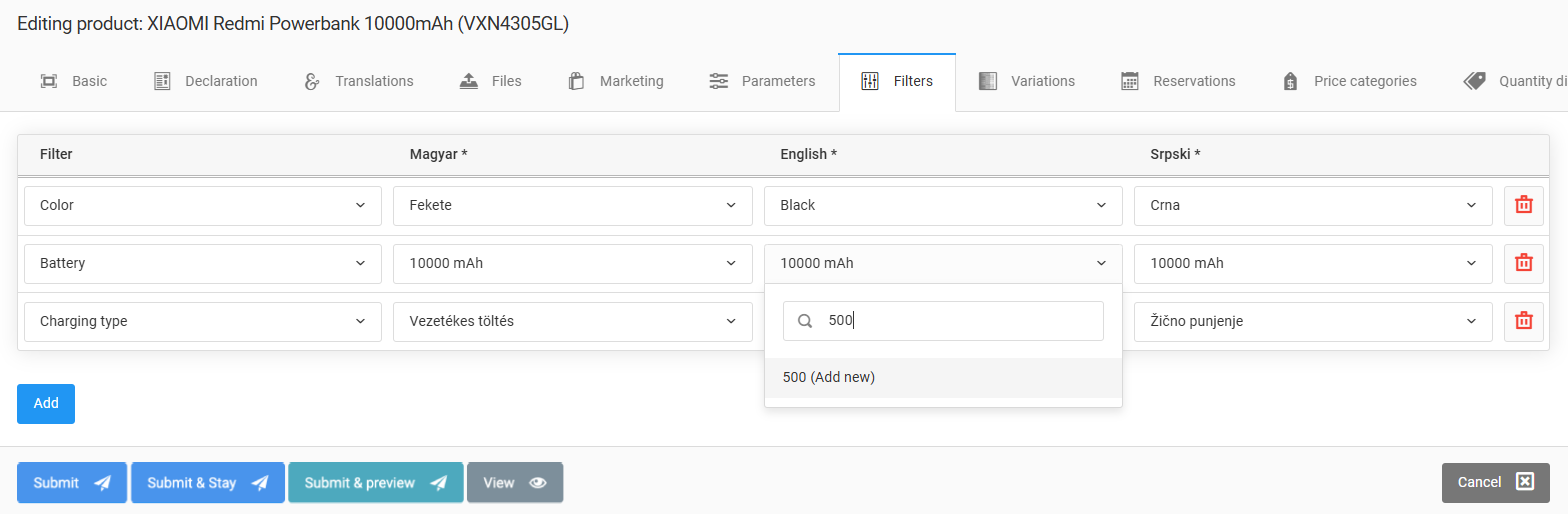Viewport: 1568px width, 514px height.
Task: Delete the Color filter row
Action: point(1524,205)
